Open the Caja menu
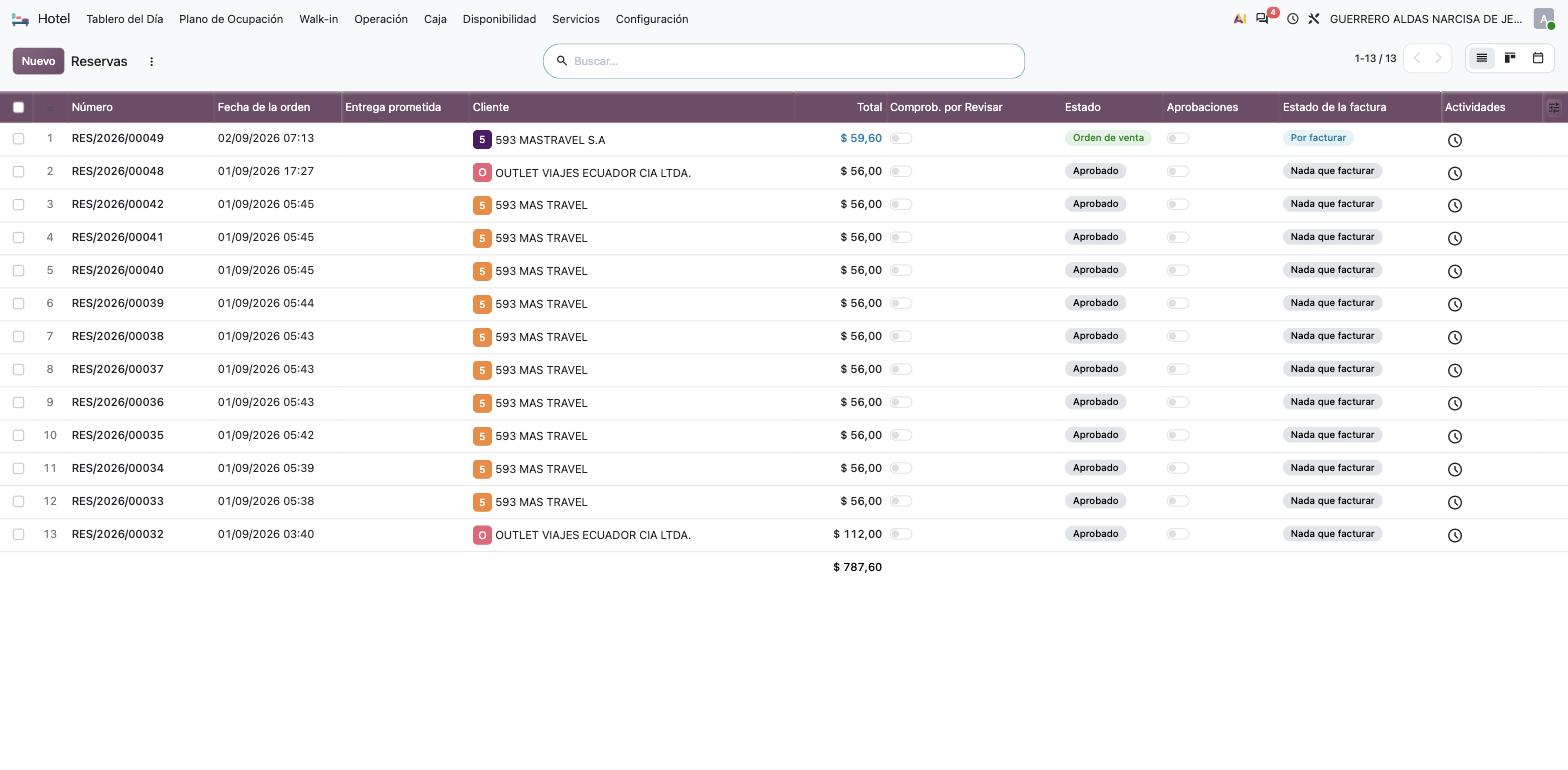 pos(435,19)
